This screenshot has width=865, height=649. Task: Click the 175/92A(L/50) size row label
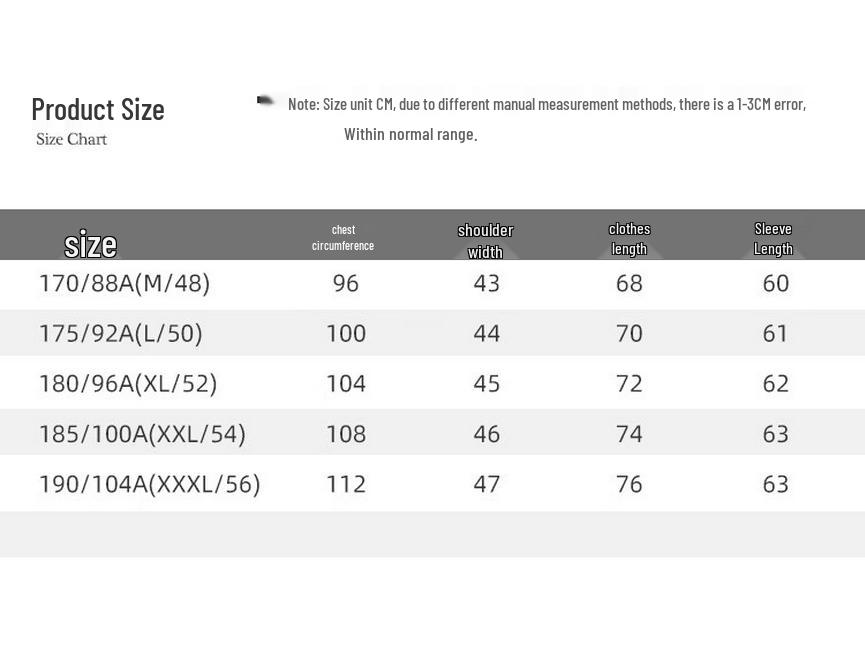pyautogui.click(x=121, y=333)
